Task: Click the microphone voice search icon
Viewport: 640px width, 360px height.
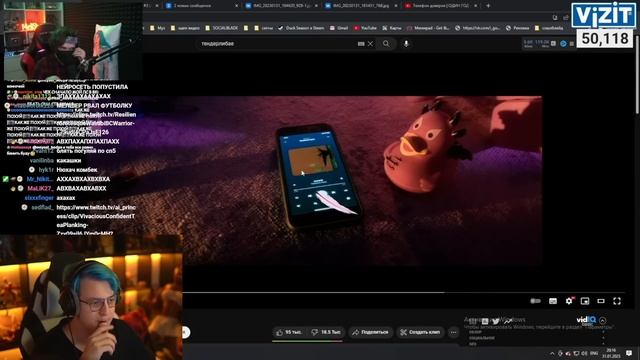Action: 406,44
